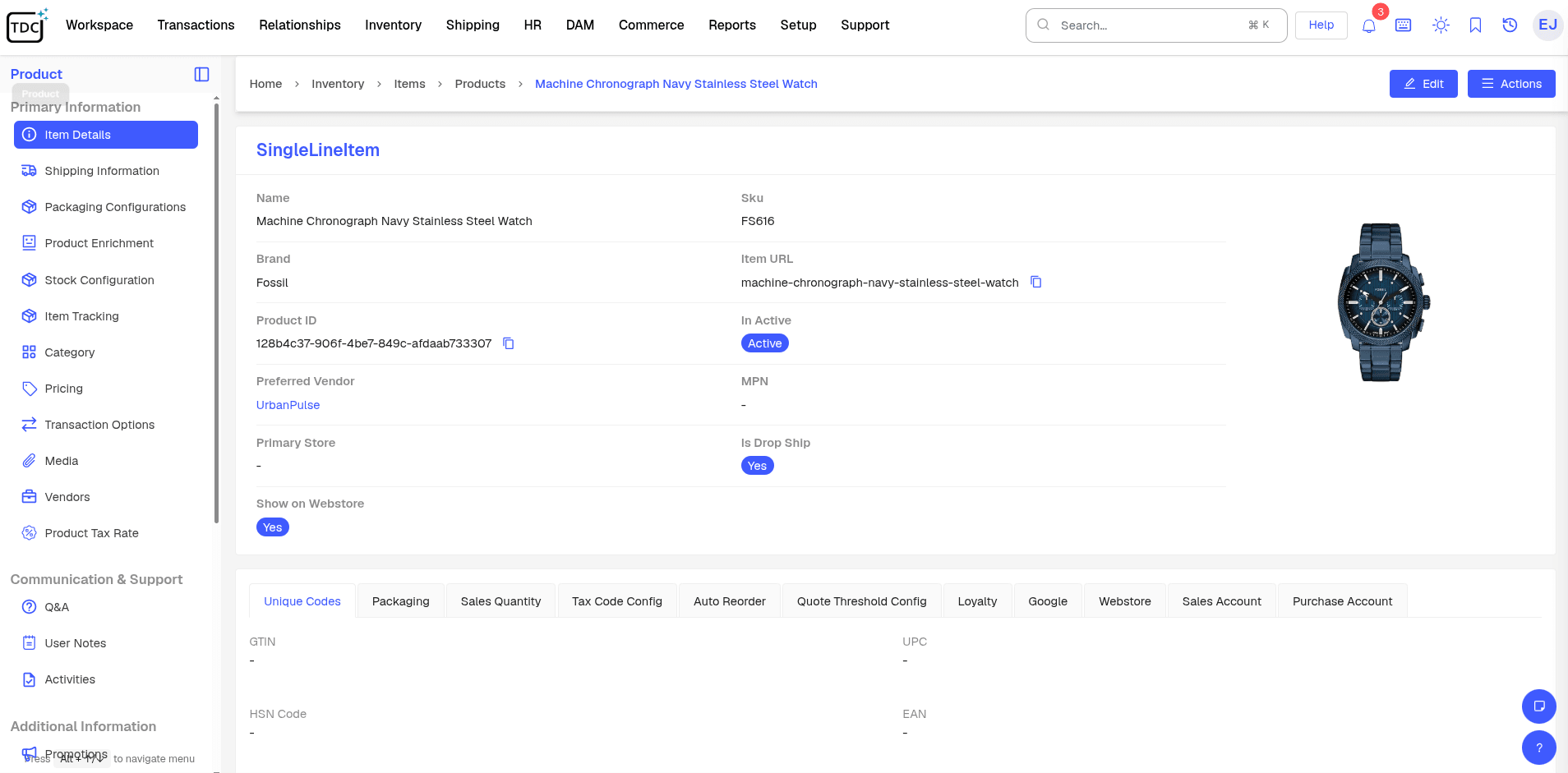Switch to the Purchase Account tab

(x=1342, y=601)
